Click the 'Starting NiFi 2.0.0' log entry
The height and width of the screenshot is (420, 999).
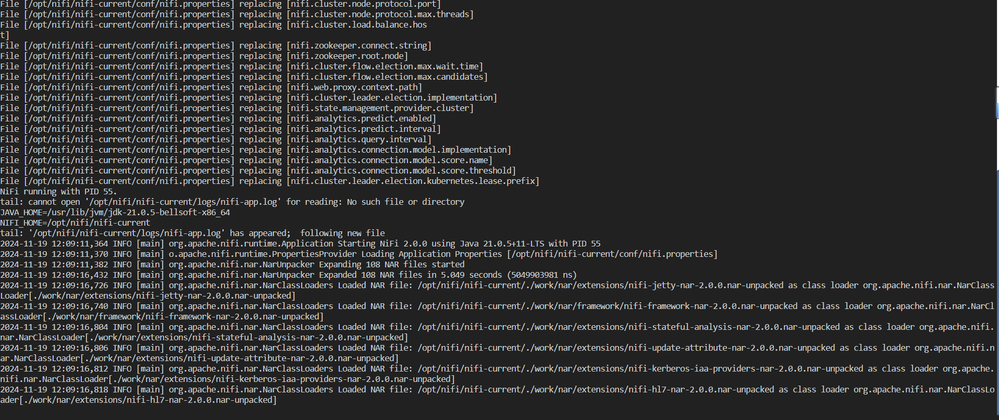[x=300, y=243]
